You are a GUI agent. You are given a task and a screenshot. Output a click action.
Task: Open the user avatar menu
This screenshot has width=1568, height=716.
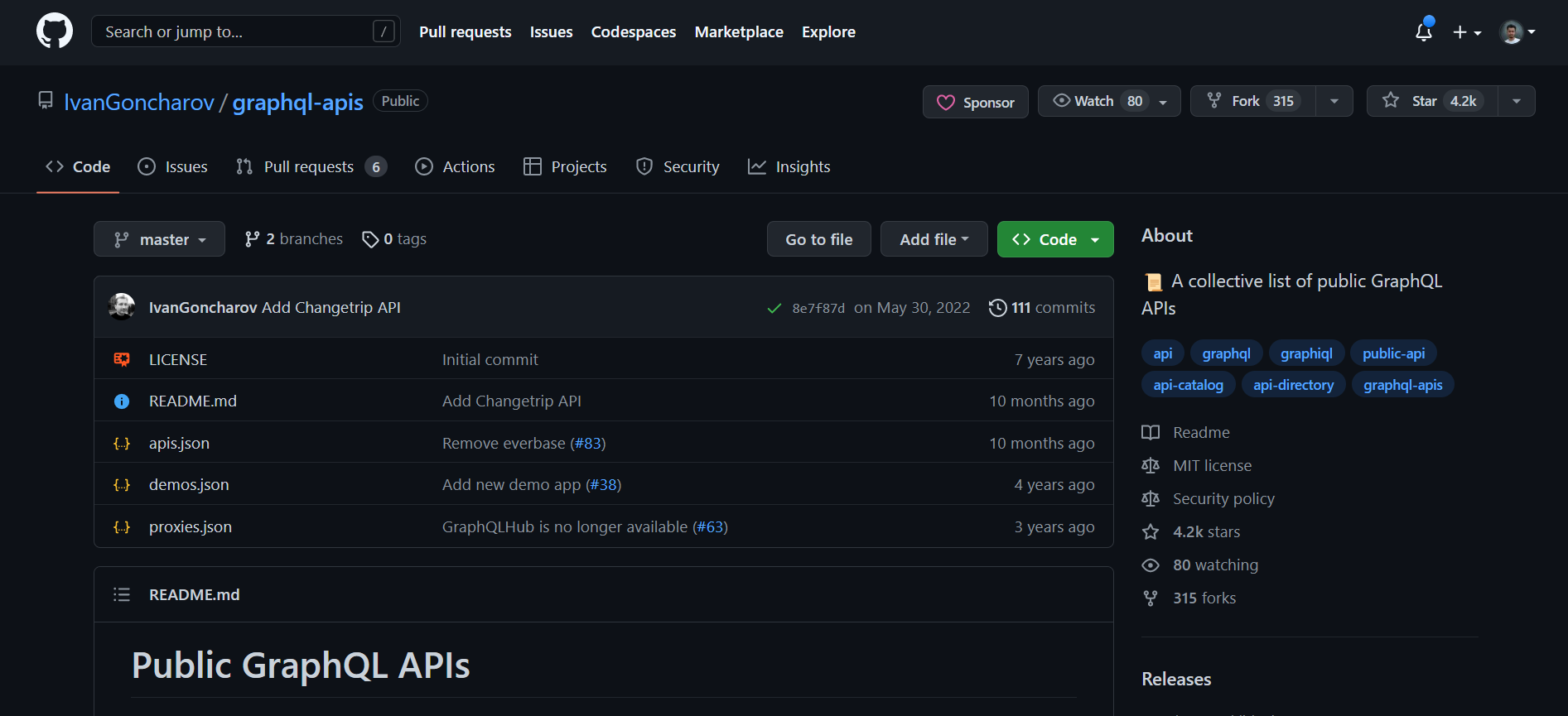click(x=1517, y=31)
